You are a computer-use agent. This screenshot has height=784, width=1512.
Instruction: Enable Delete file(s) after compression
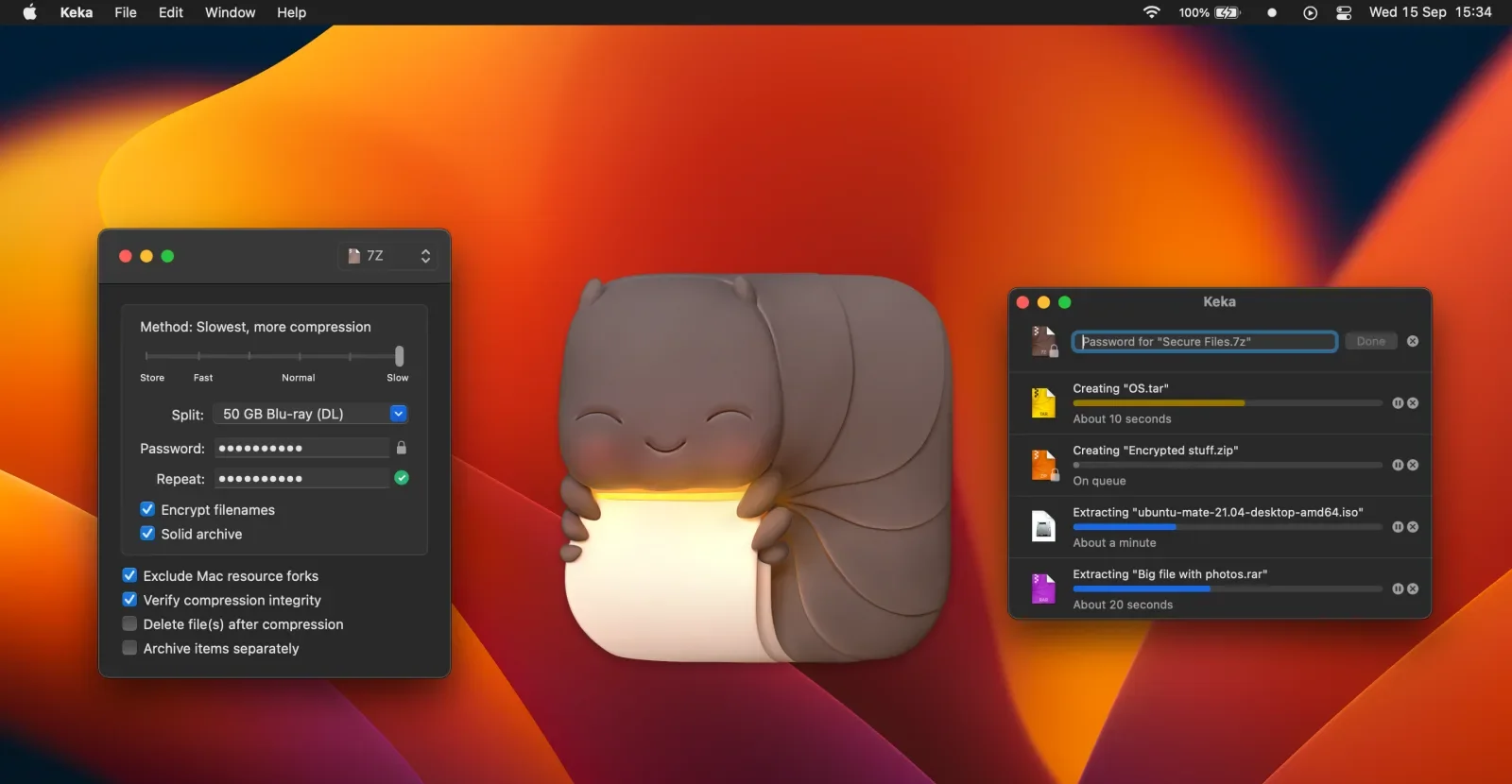[129, 623]
